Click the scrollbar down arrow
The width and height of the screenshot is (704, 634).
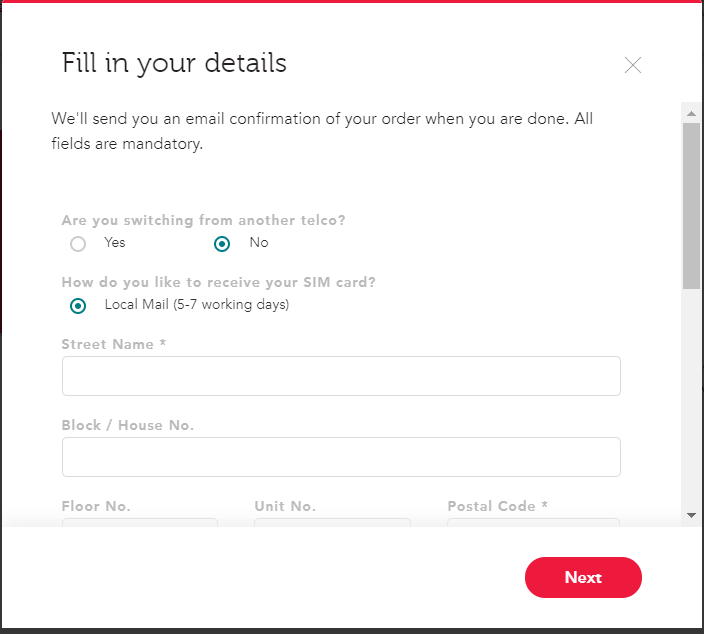[x=691, y=515]
